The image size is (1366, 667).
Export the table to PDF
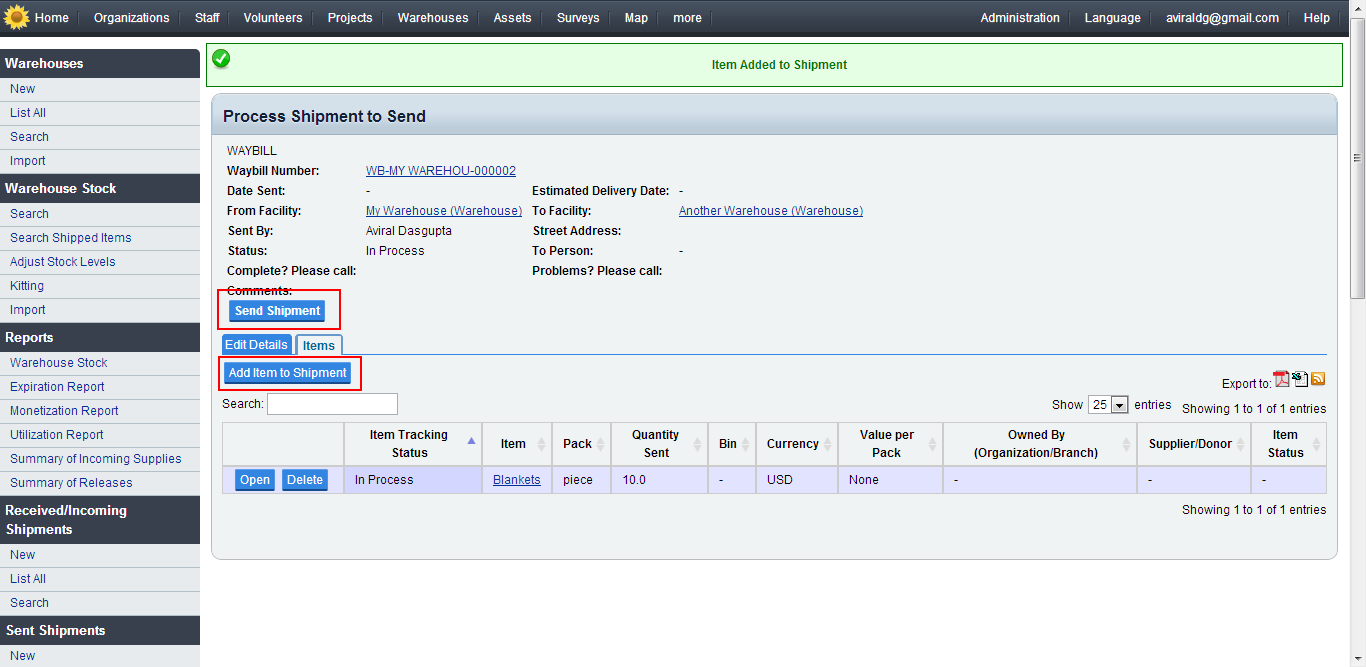(1281, 379)
